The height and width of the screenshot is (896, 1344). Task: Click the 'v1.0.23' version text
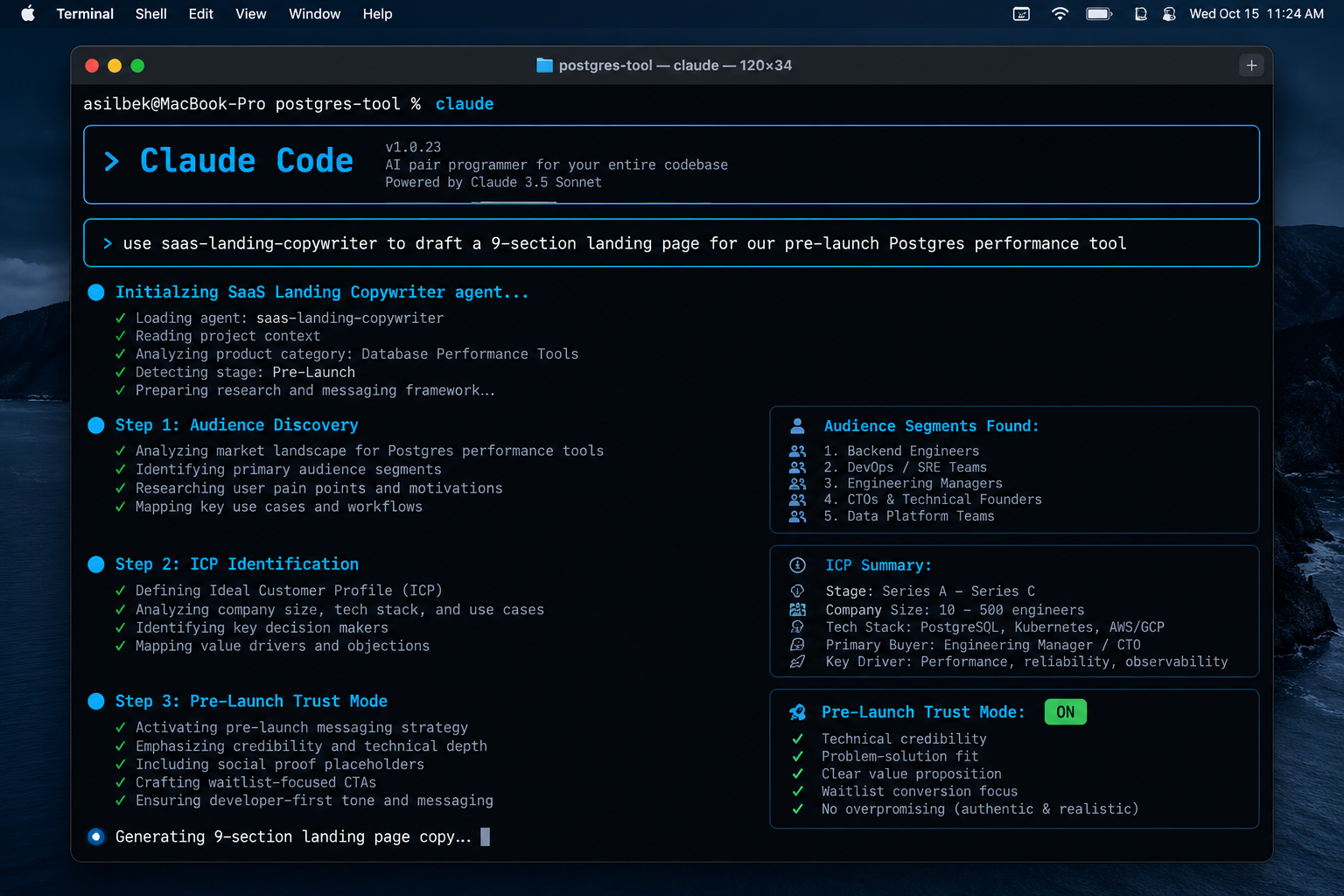click(x=413, y=147)
